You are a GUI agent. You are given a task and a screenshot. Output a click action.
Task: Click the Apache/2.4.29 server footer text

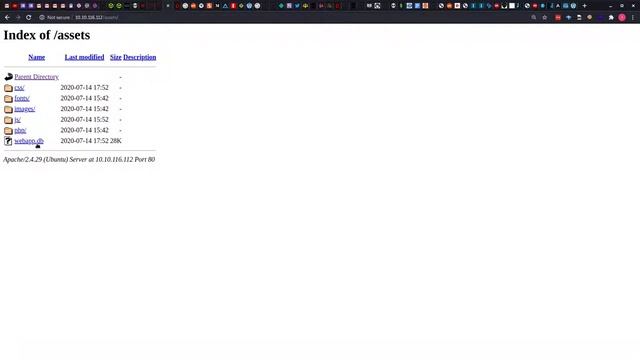[79, 160]
